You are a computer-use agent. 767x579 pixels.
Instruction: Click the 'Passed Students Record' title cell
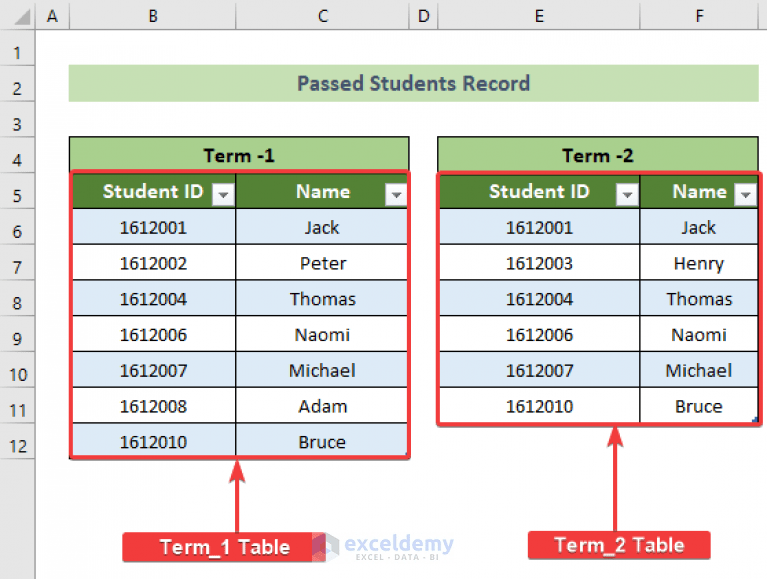pyautogui.click(x=413, y=84)
